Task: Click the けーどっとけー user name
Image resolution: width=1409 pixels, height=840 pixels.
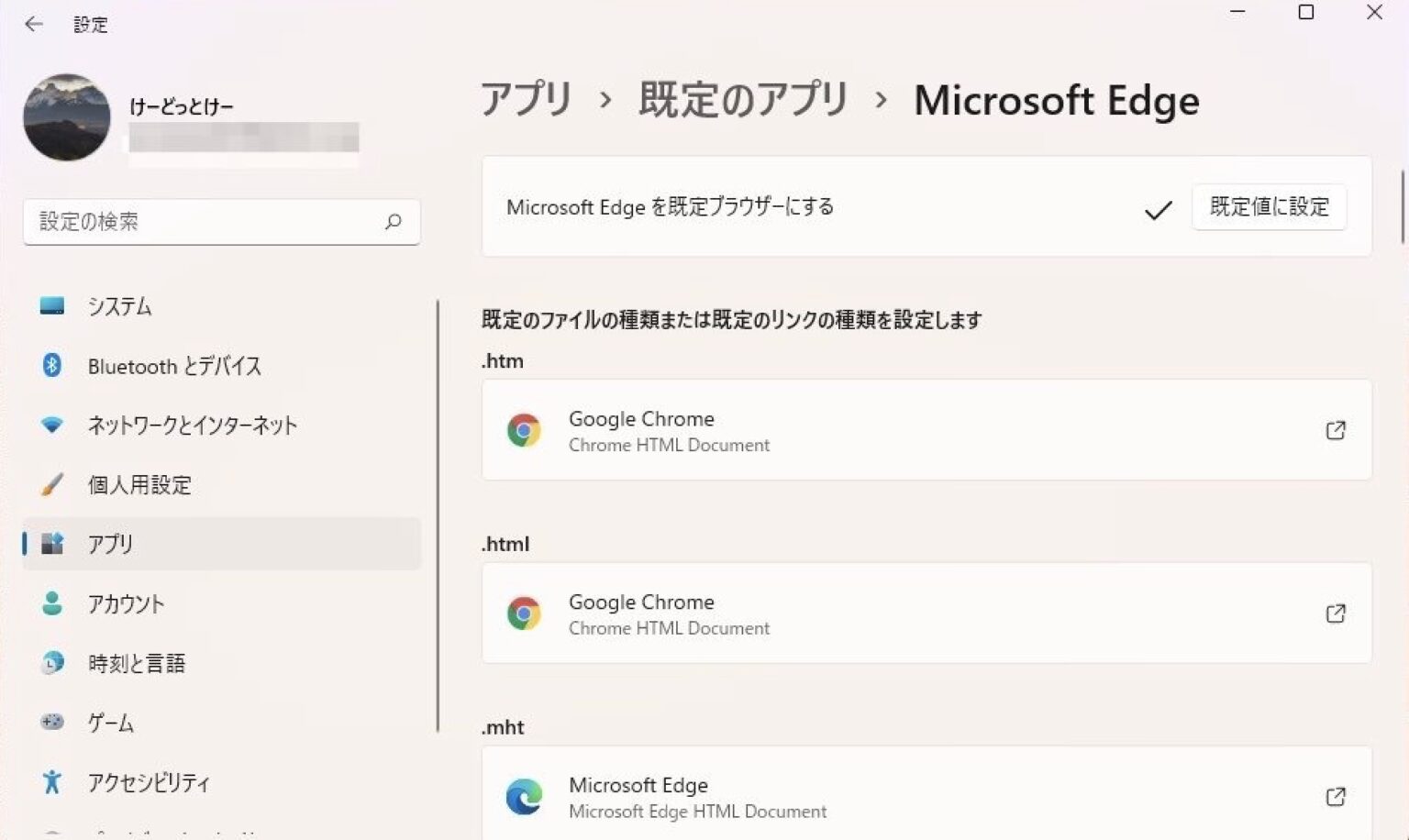Action: point(182,107)
